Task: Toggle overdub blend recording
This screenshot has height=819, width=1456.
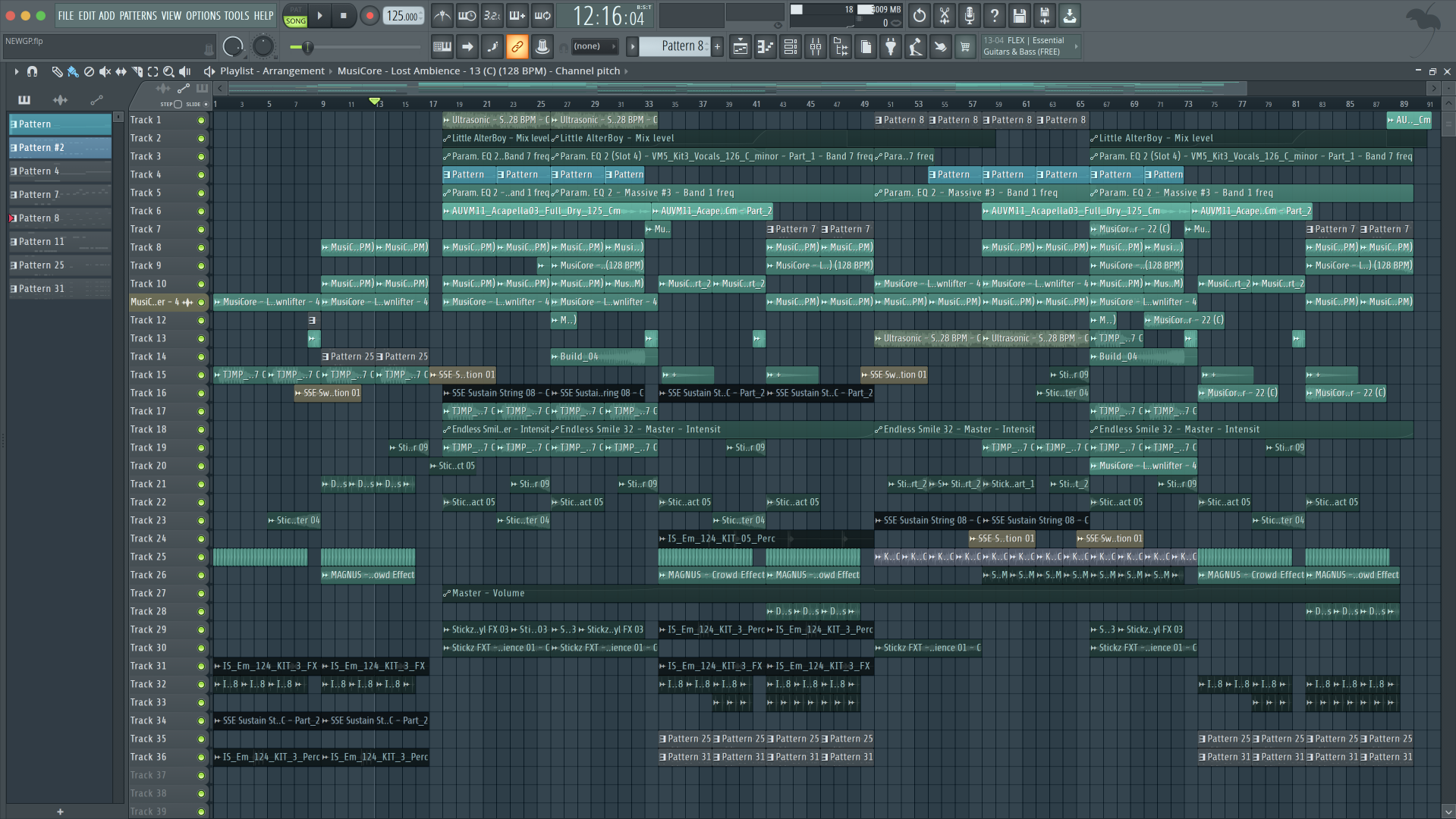Action: [517, 15]
